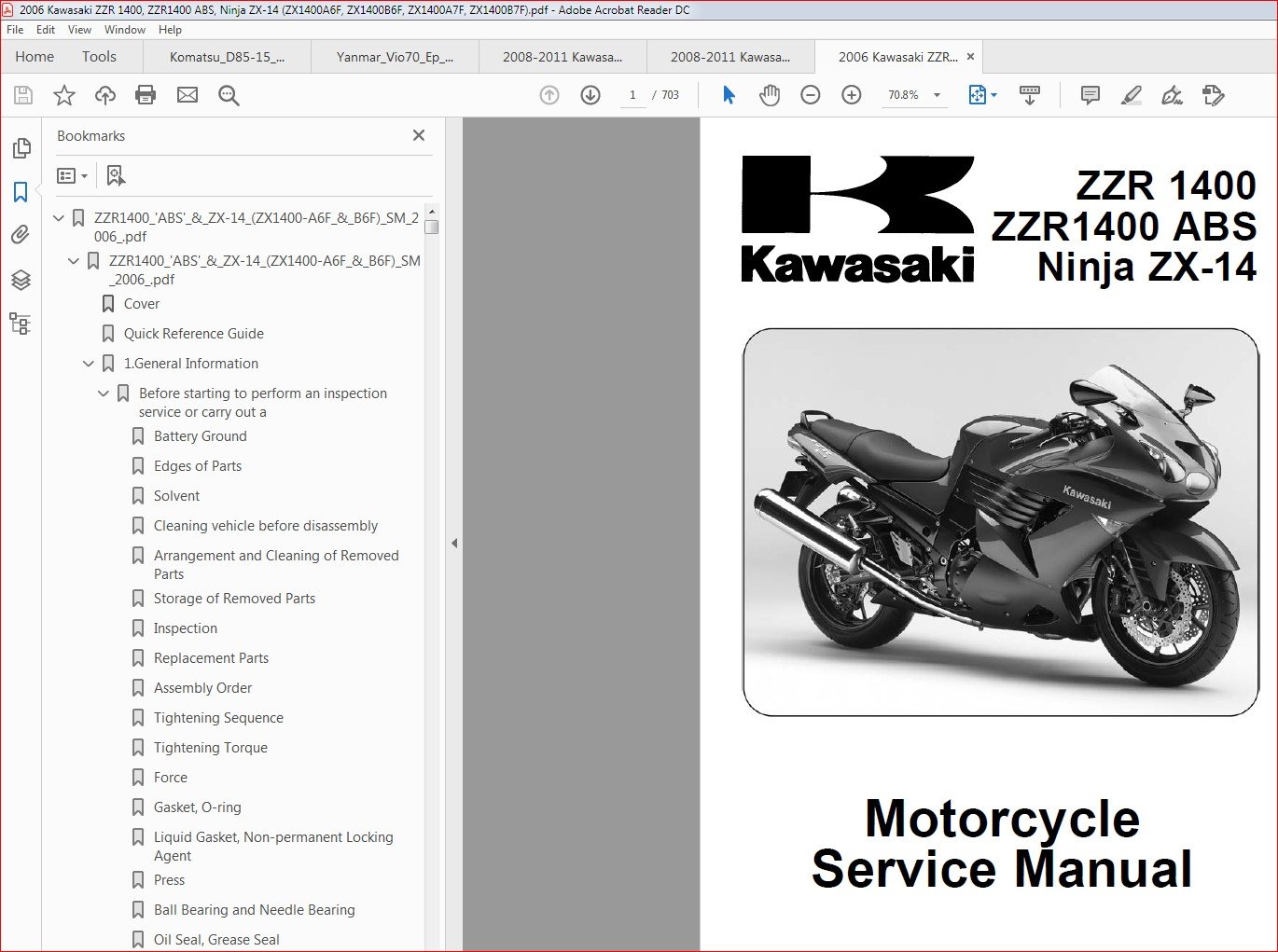Select the Highlight text pen tool
Screen dimensions: 1278x952
[x=1131, y=95]
